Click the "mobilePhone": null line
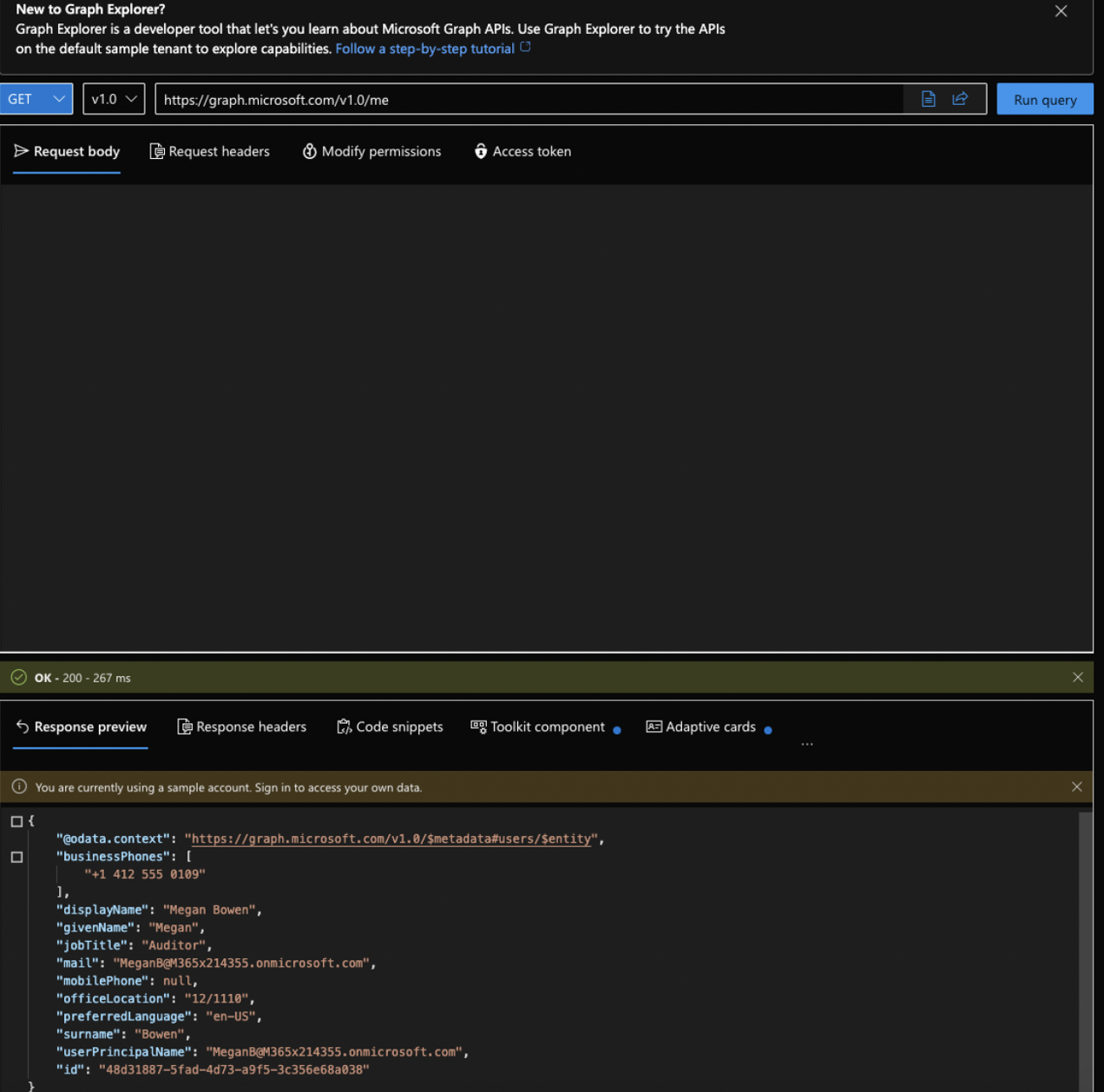Screen dimensions: 1104x1092 pos(127,981)
